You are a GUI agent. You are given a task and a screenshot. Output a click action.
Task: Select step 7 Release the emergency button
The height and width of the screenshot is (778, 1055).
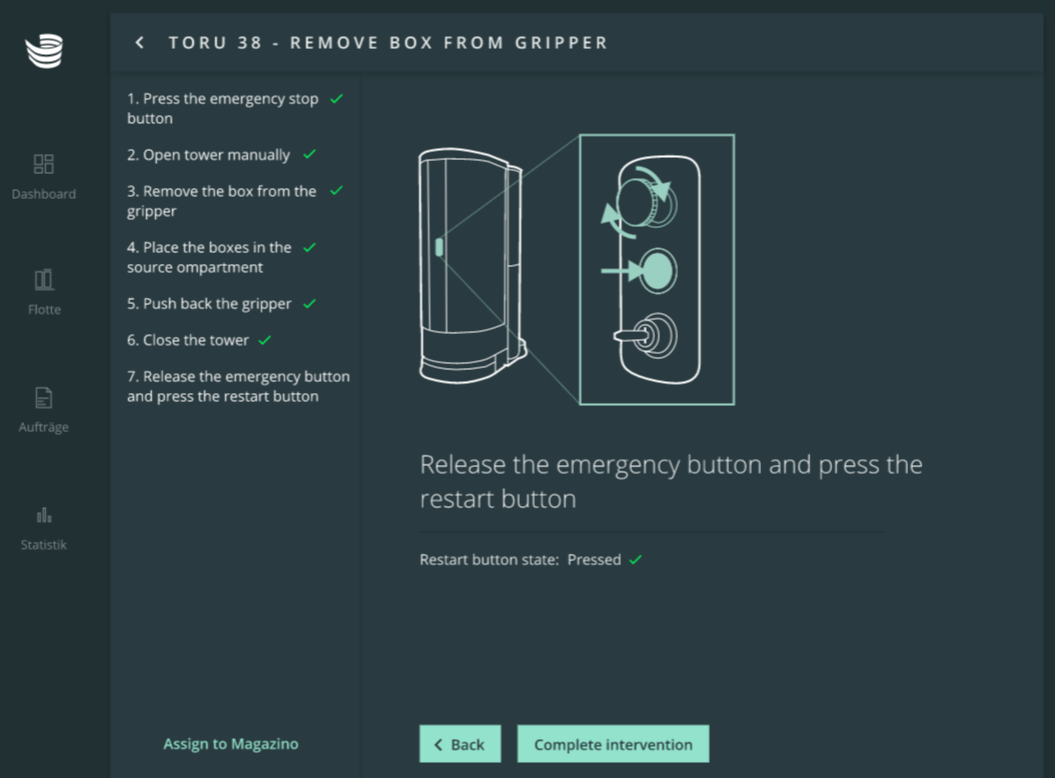coord(238,386)
